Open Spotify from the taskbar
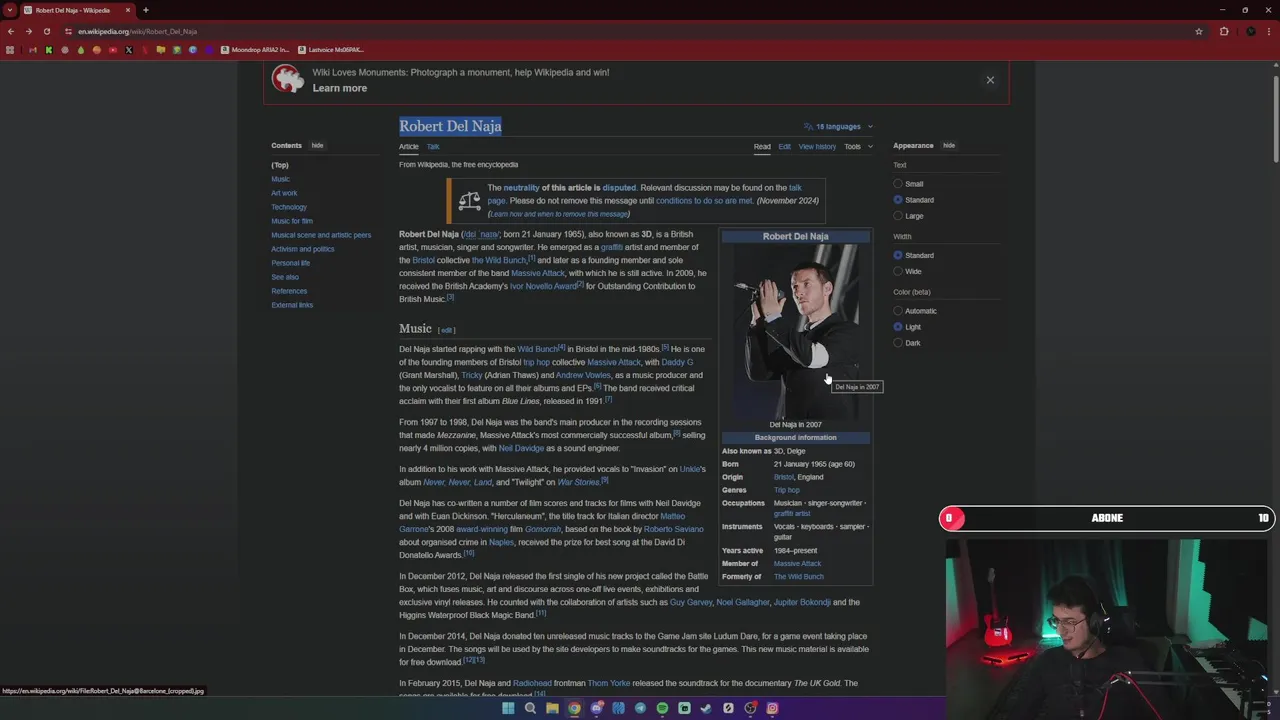1280x720 pixels. pyautogui.click(x=662, y=708)
